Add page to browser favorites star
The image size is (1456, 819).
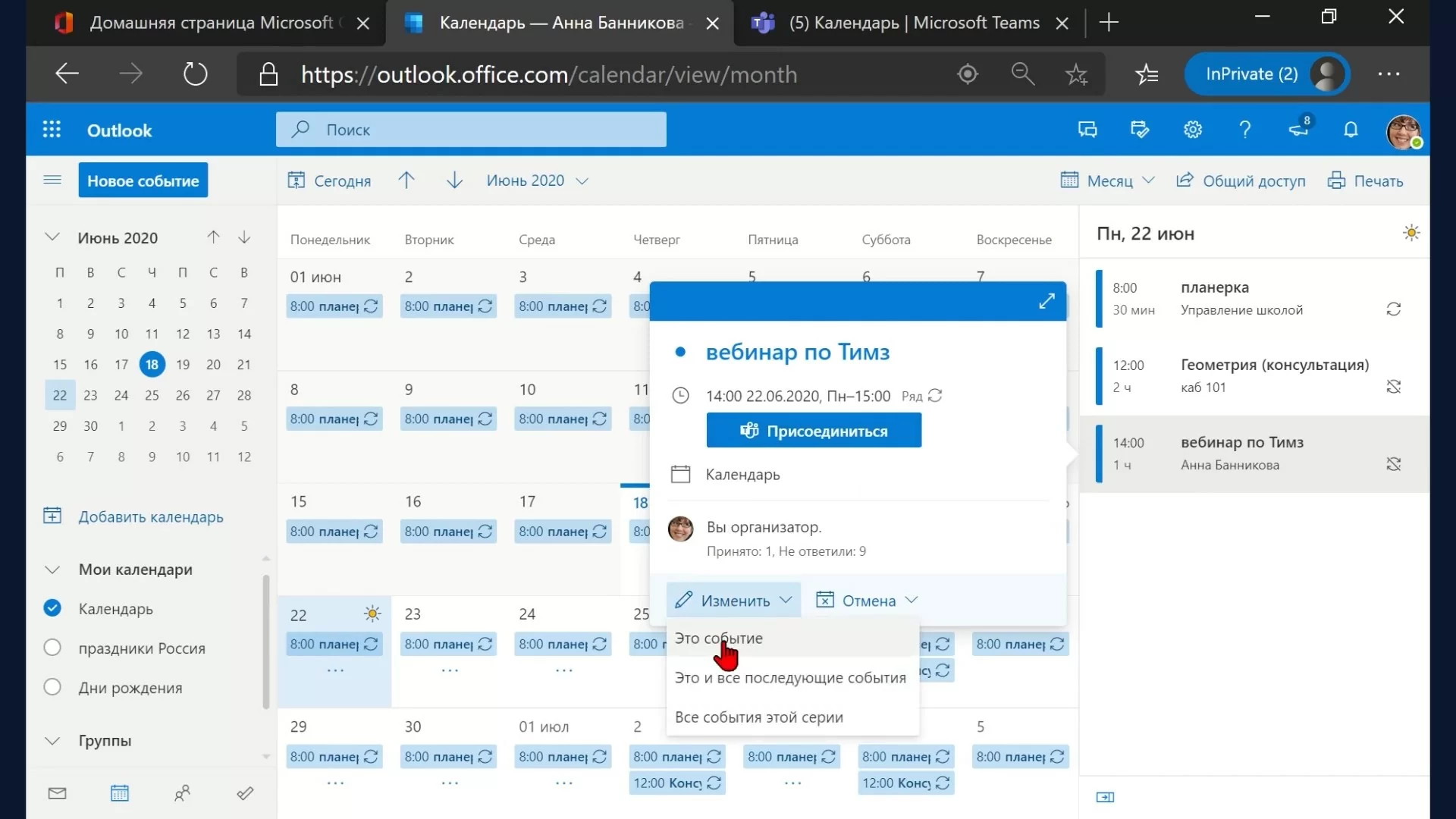1076,74
